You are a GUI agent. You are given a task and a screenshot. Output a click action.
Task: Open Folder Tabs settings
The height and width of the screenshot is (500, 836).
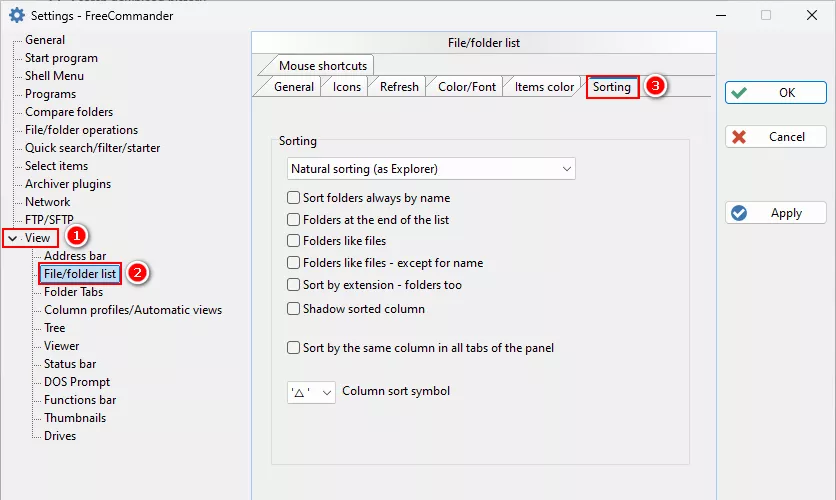pos(74,292)
